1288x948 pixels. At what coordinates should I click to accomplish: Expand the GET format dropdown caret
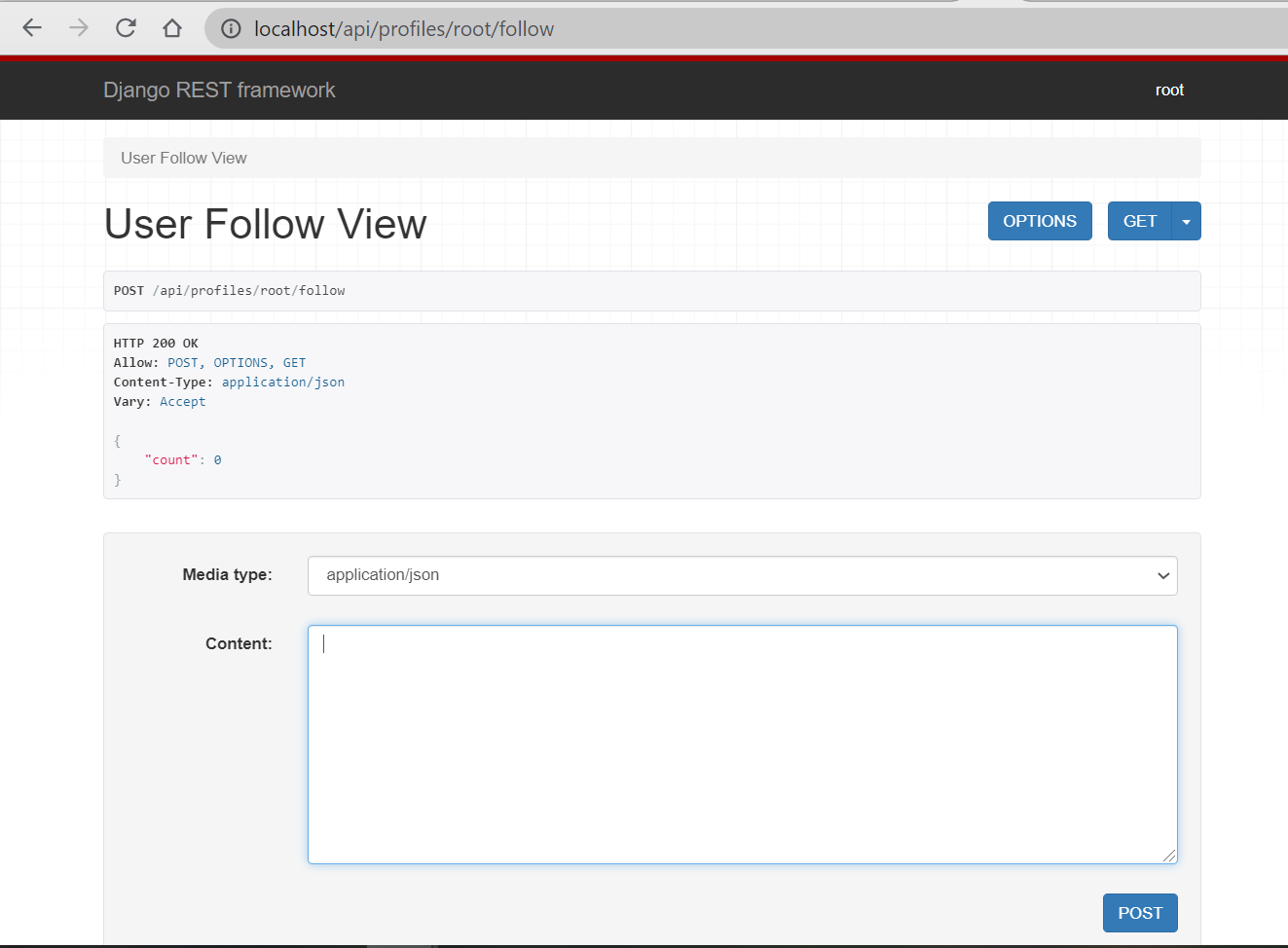pos(1186,221)
